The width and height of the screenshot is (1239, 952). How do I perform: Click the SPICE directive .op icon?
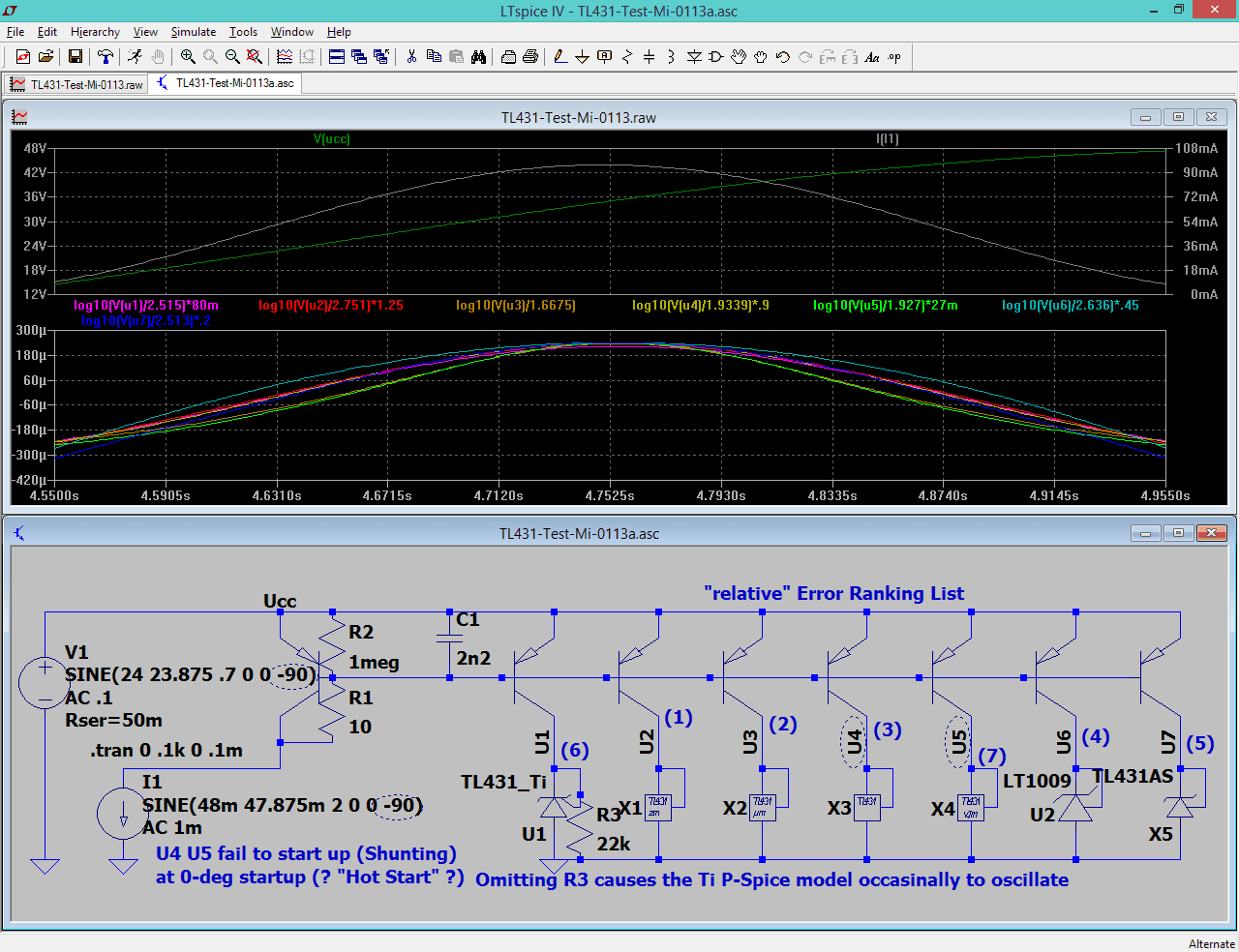click(x=894, y=57)
